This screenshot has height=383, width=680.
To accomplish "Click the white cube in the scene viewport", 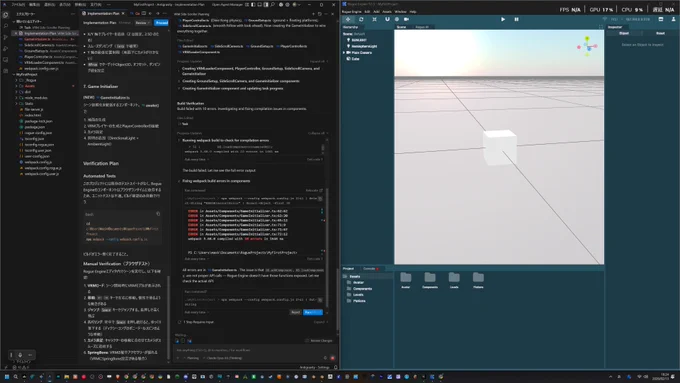I will (500, 147).
